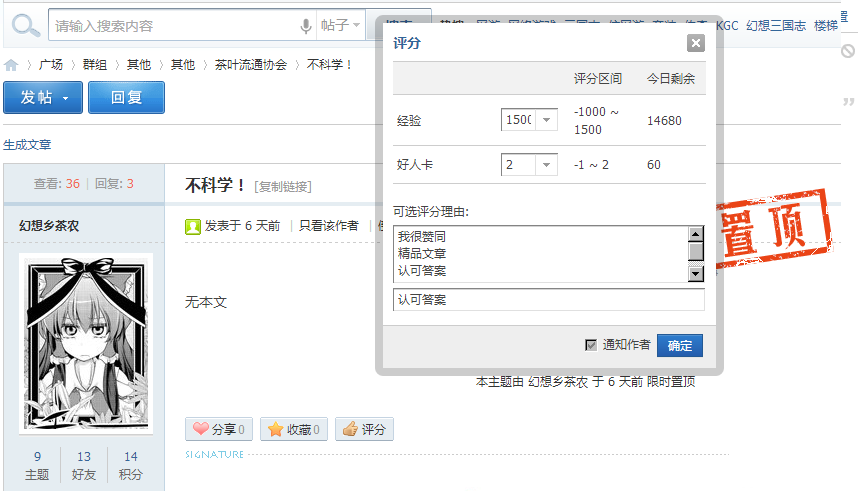Open 广场 breadcrumb link
The height and width of the screenshot is (491, 864).
pyautogui.click(x=51, y=64)
